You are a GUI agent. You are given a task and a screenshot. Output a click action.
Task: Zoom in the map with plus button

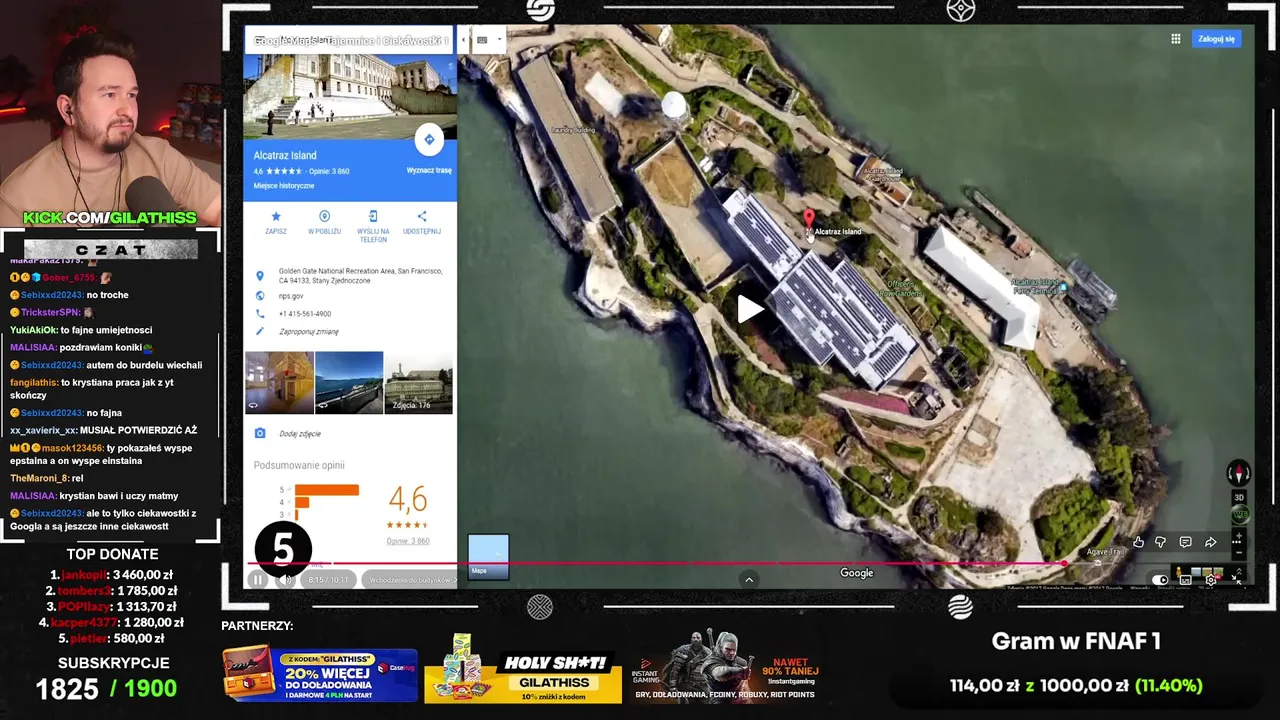[1238, 538]
